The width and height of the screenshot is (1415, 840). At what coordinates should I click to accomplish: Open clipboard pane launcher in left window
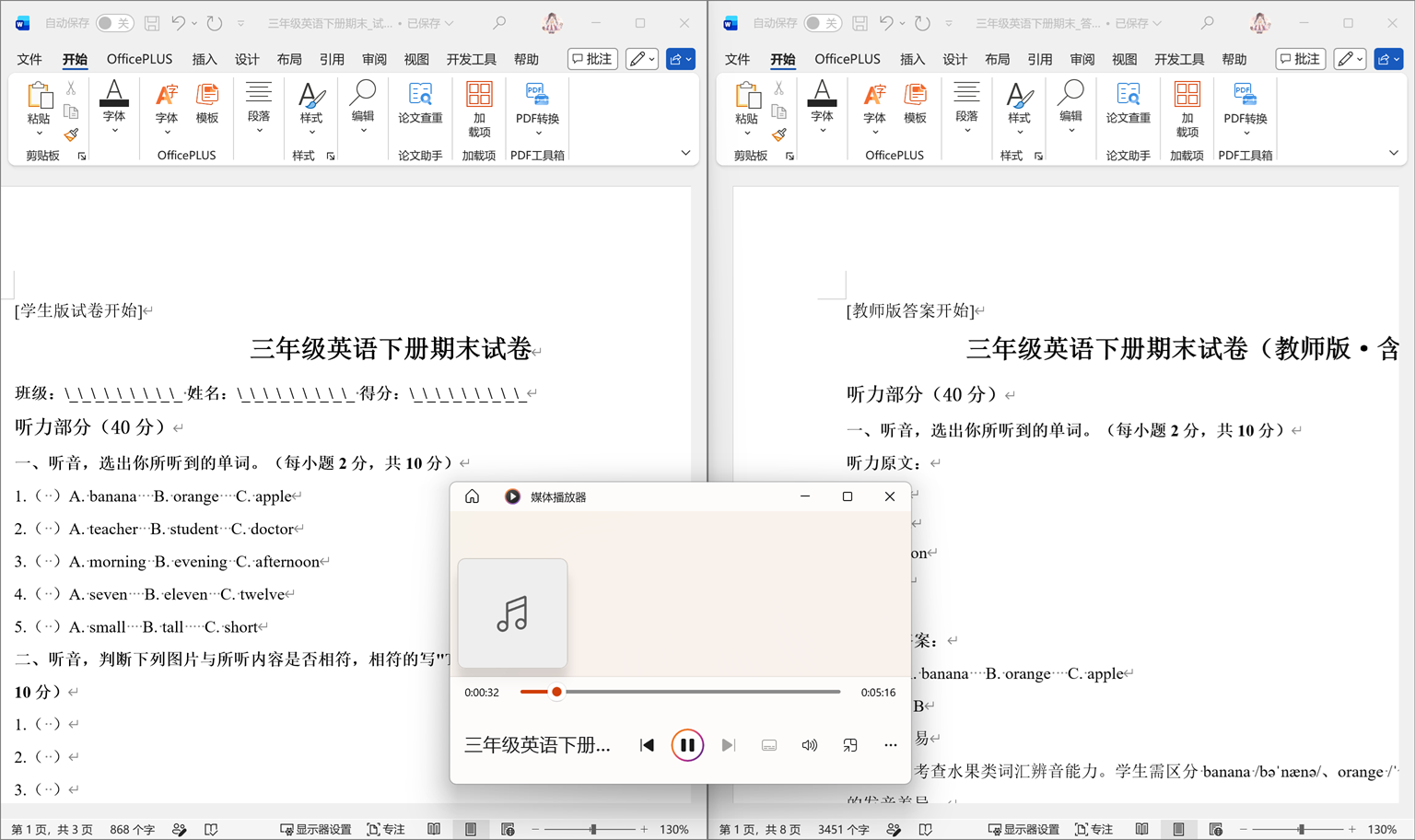coord(82,156)
